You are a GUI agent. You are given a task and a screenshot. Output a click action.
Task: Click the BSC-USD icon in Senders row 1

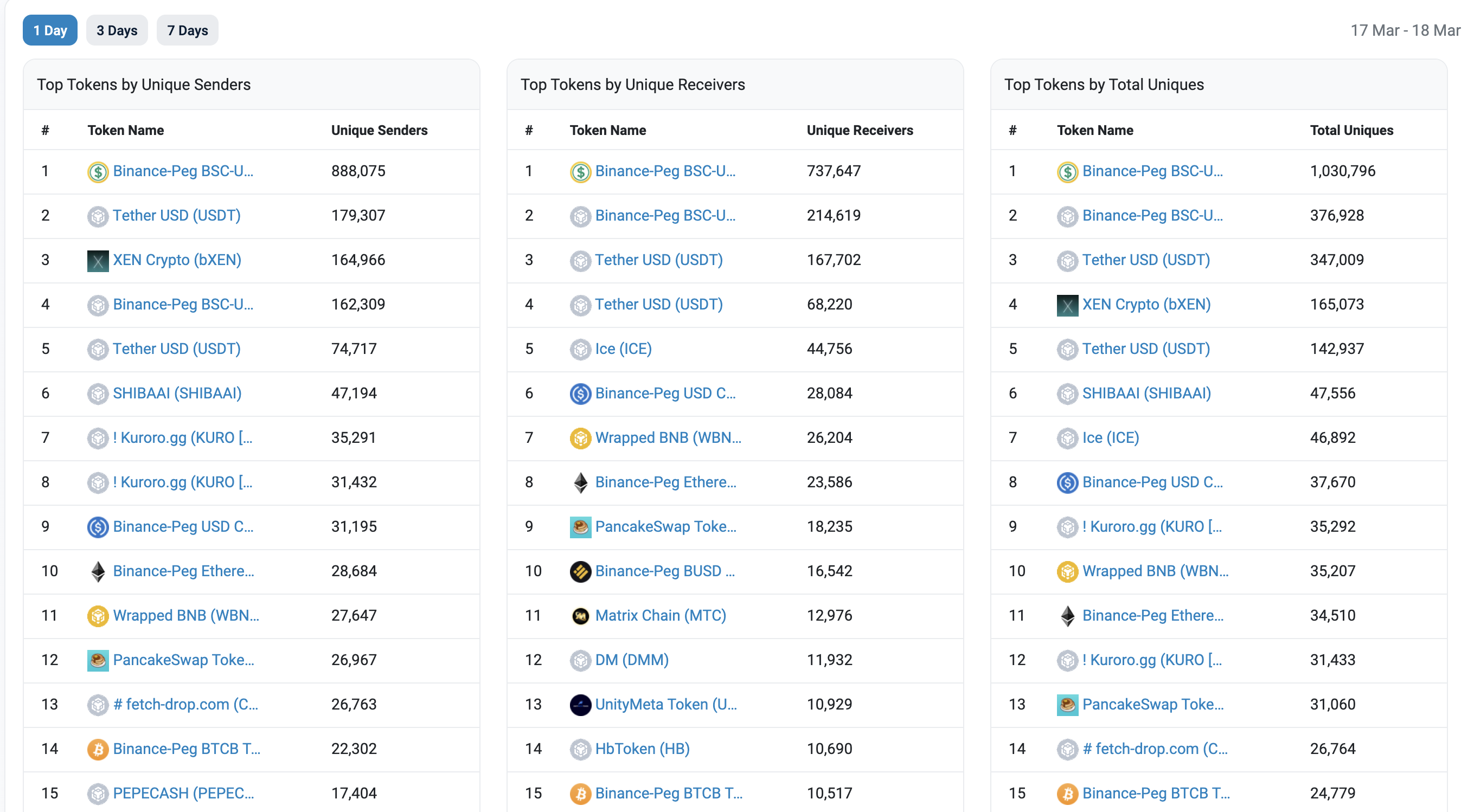[x=98, y=171]
